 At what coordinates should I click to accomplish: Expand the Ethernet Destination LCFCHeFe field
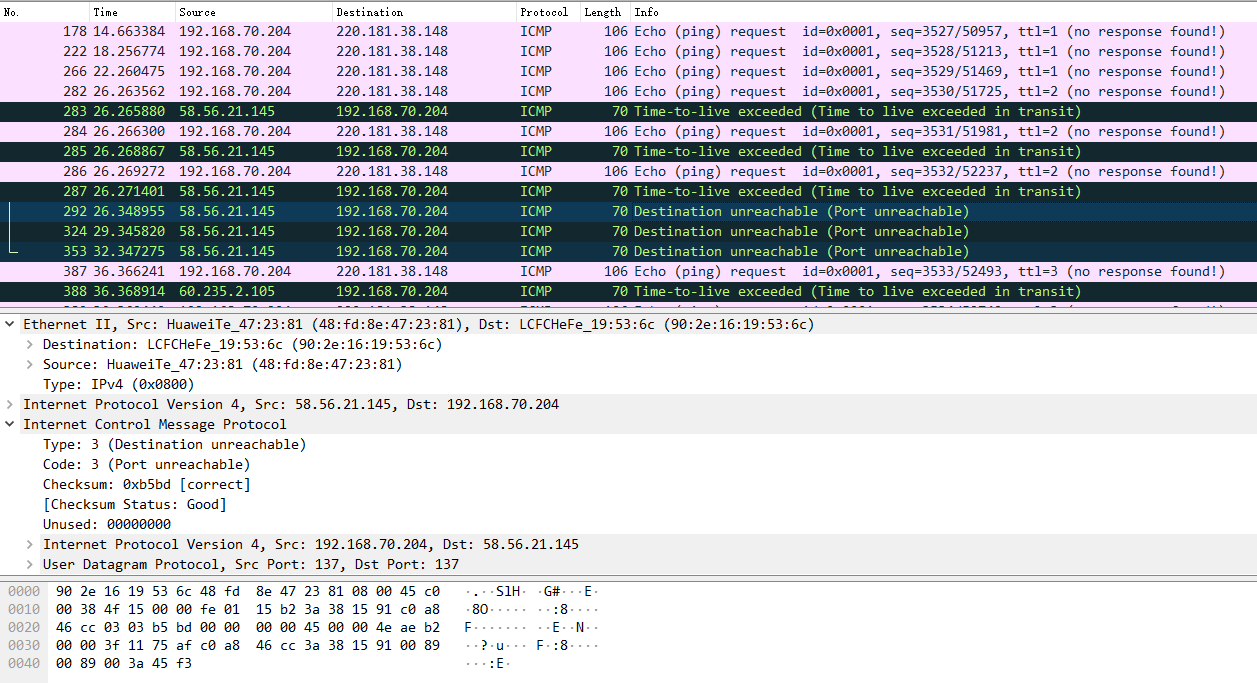click(x=30, y=344)
